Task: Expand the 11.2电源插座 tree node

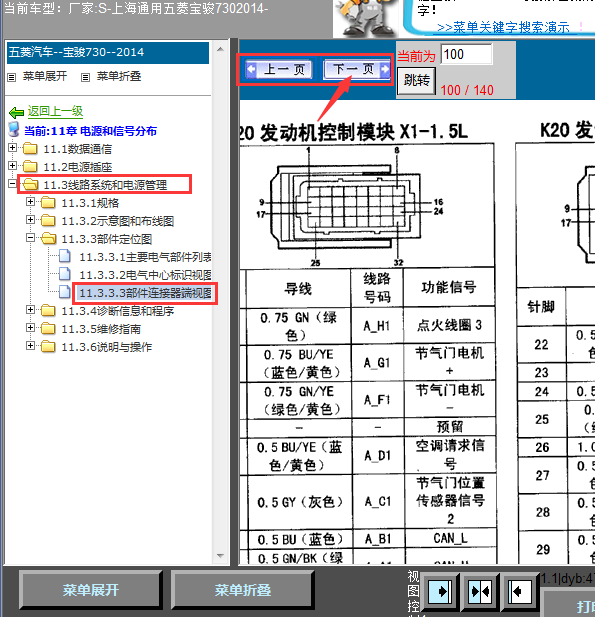Action: (x=12, y=166)
